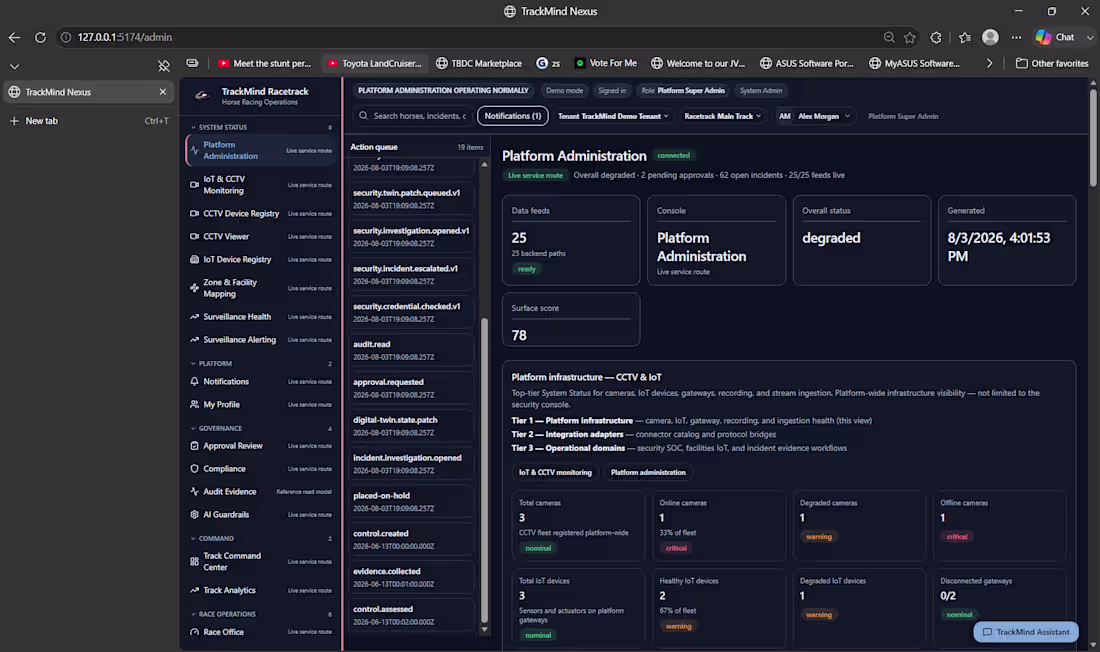This screenshot has width=1100, height=652.
Task: Click the IoT & CCTV Monitoring camera icon
Action: (194, 185)
